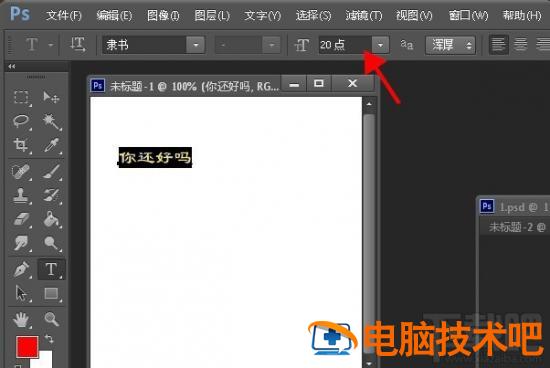This screenshot has width=550, height=368.
Task: Select the Hand tool
Action: click(21, 320)
